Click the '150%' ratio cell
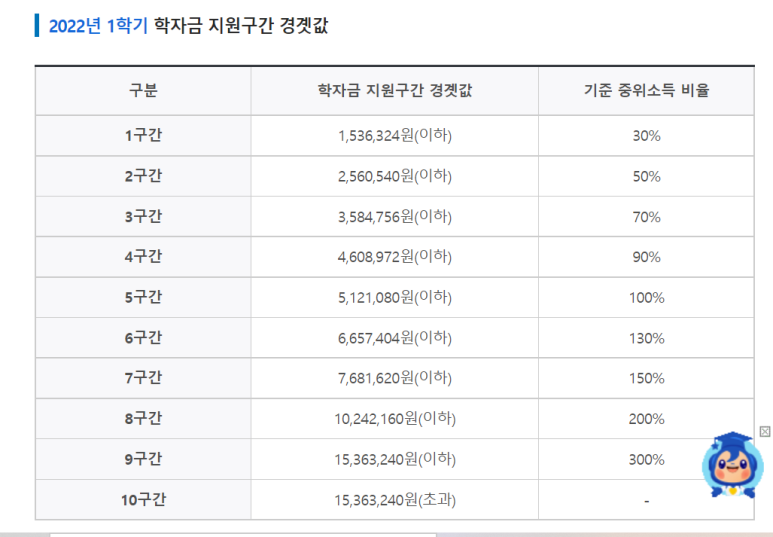This screenshot has width=773, height=537. coord(646,379)
